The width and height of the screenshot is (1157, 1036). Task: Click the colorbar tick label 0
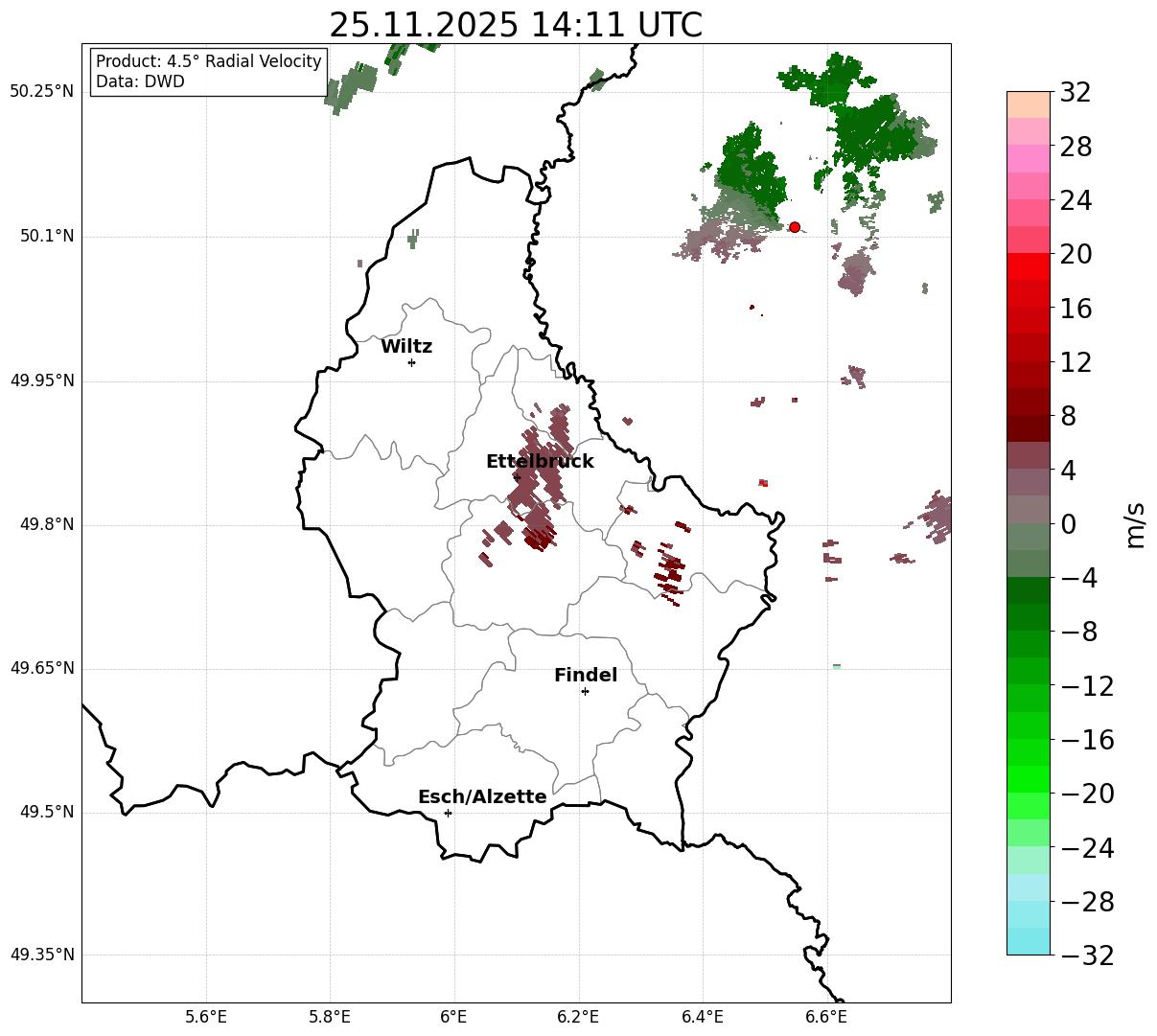tap(1068, 524)
